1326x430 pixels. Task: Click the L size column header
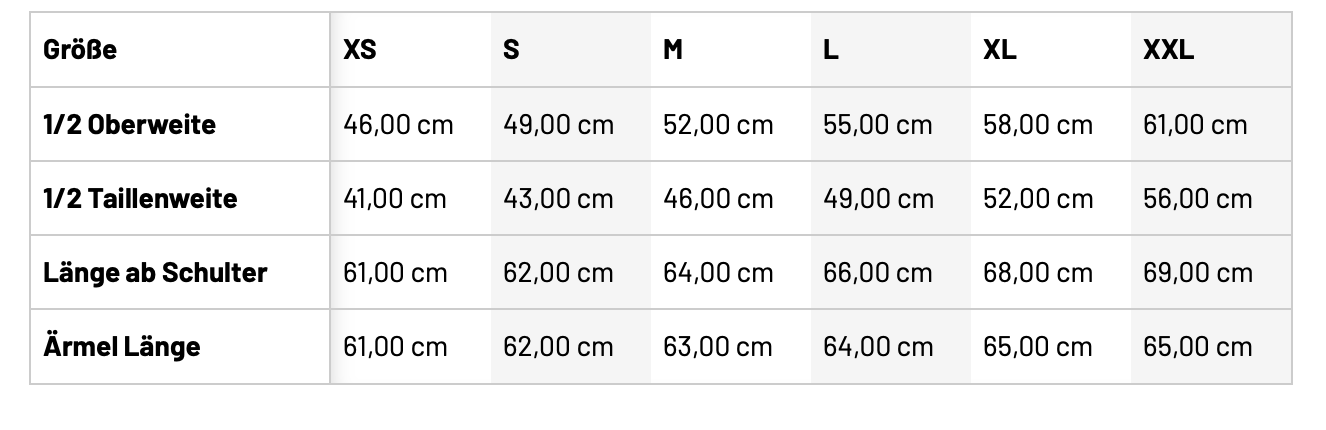point(831,50)
